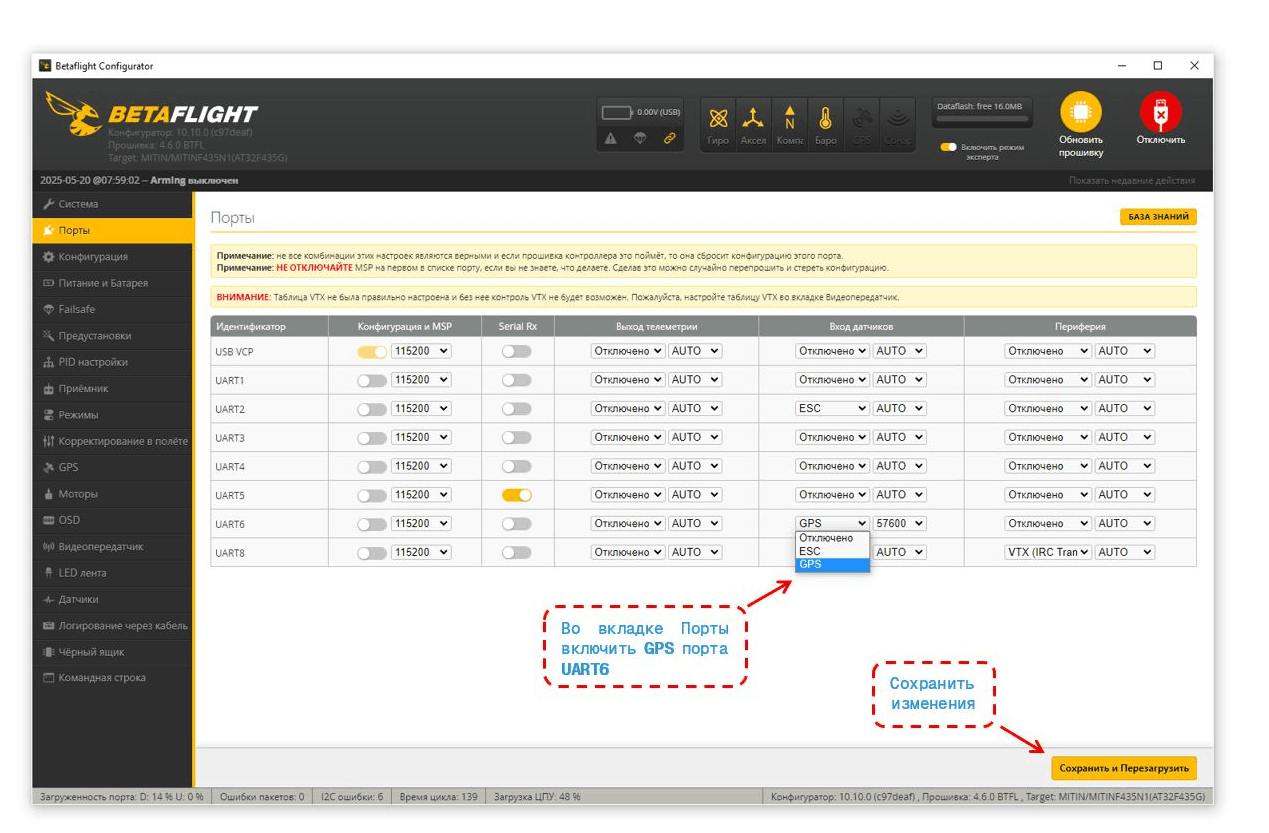Screen dimensions: 1269x833
Task: Open the Логирование через кабель sidebar tab
Action: tap(112, 625)
